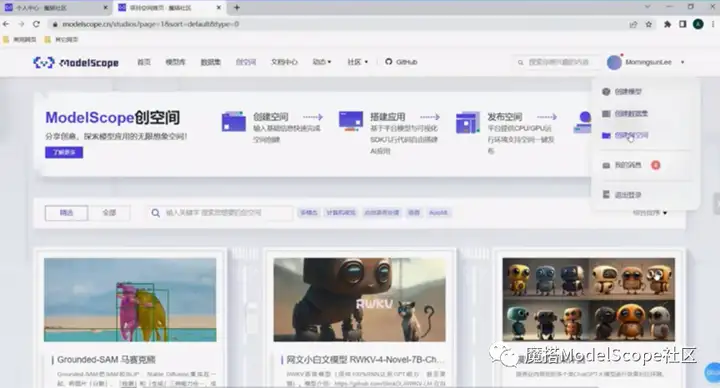This screenshot has width=720, height=388.
Task: Go forward in browser history
Action: tap(21, 24)
